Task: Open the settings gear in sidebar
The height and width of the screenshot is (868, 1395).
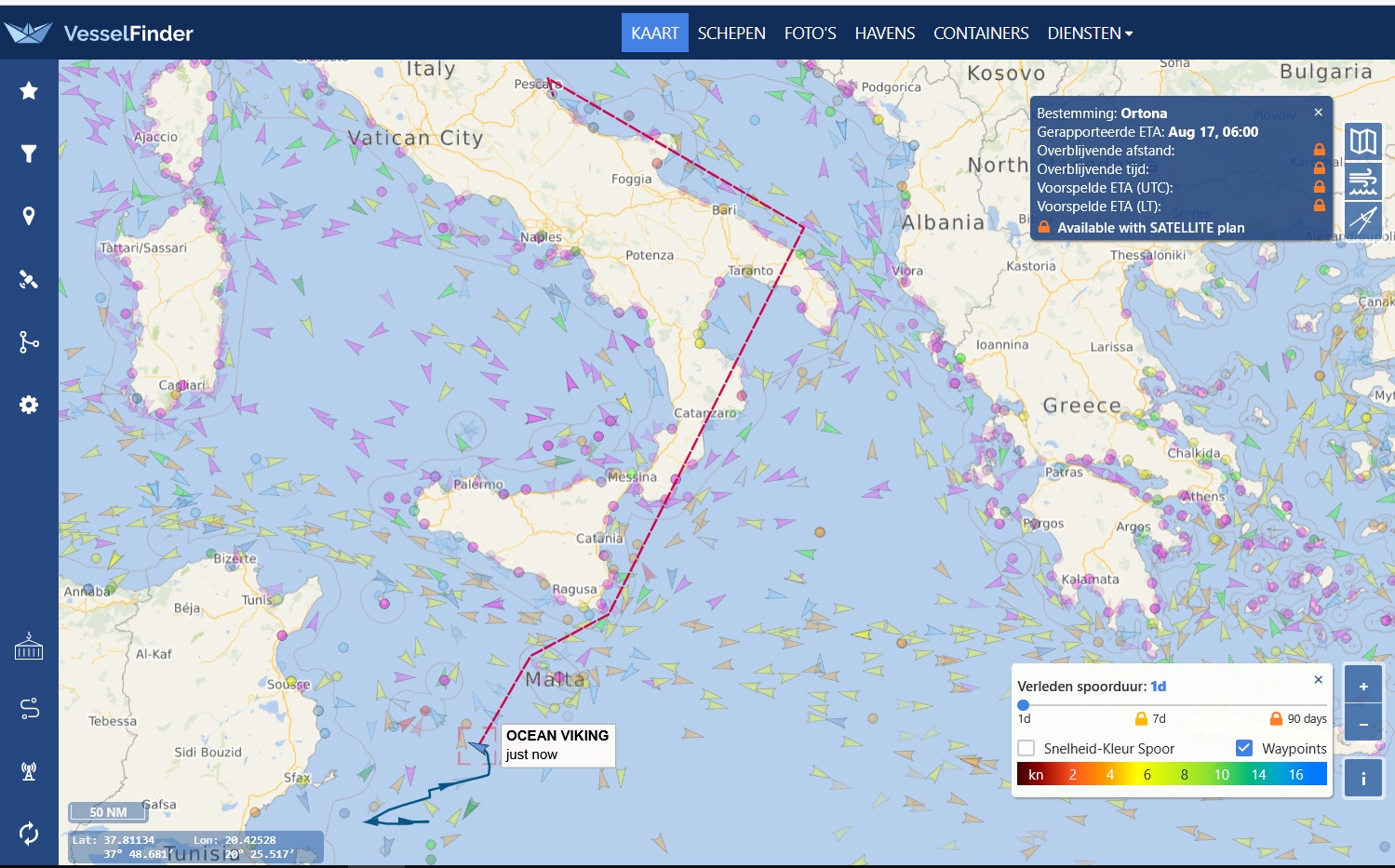Action: pos(29,405)
